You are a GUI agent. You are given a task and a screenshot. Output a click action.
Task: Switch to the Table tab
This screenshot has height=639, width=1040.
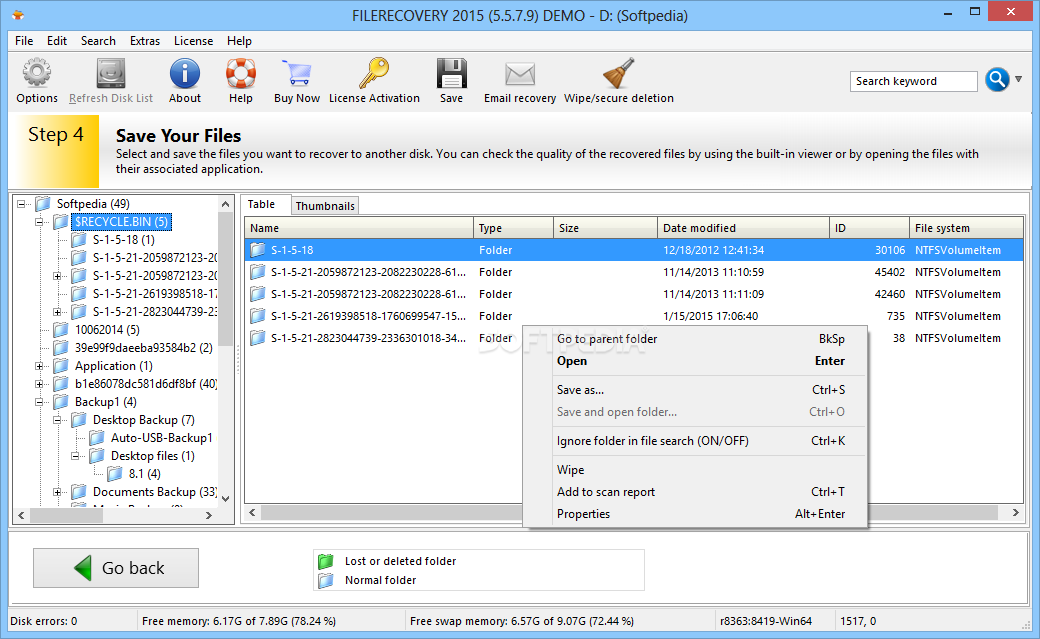click(261, 204)
